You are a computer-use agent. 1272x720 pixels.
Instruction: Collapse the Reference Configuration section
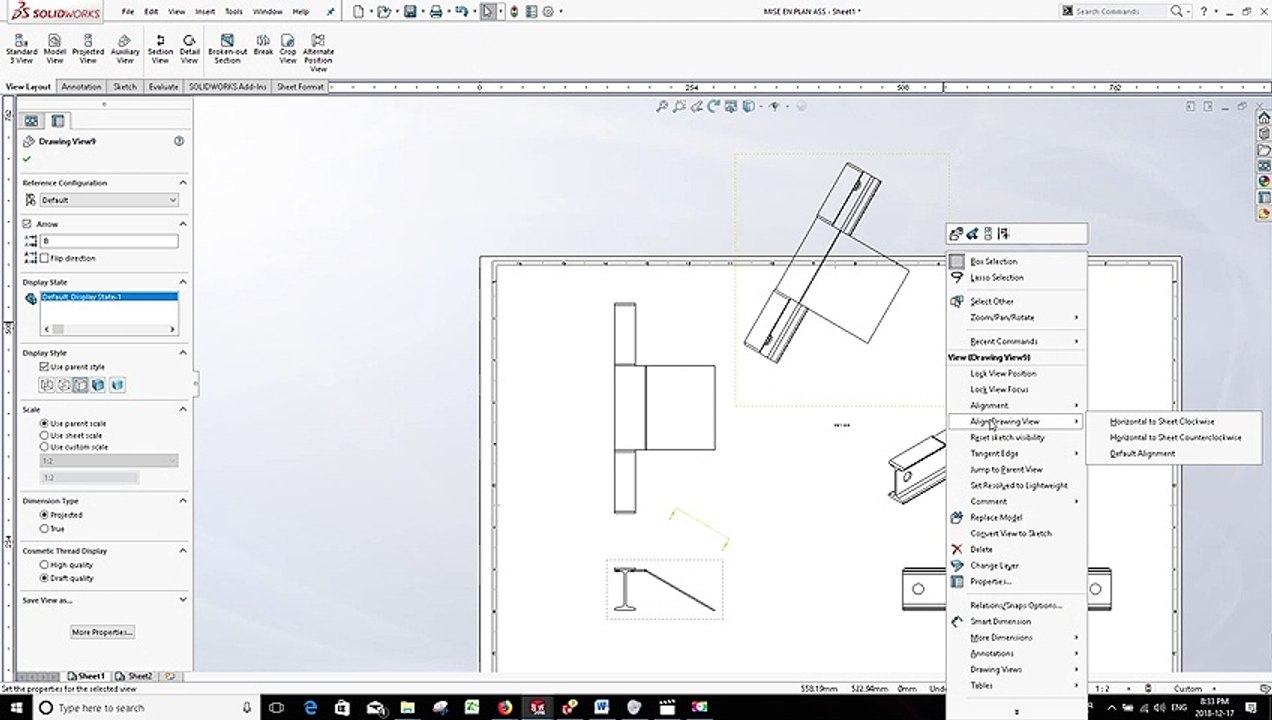click(183, 183)
